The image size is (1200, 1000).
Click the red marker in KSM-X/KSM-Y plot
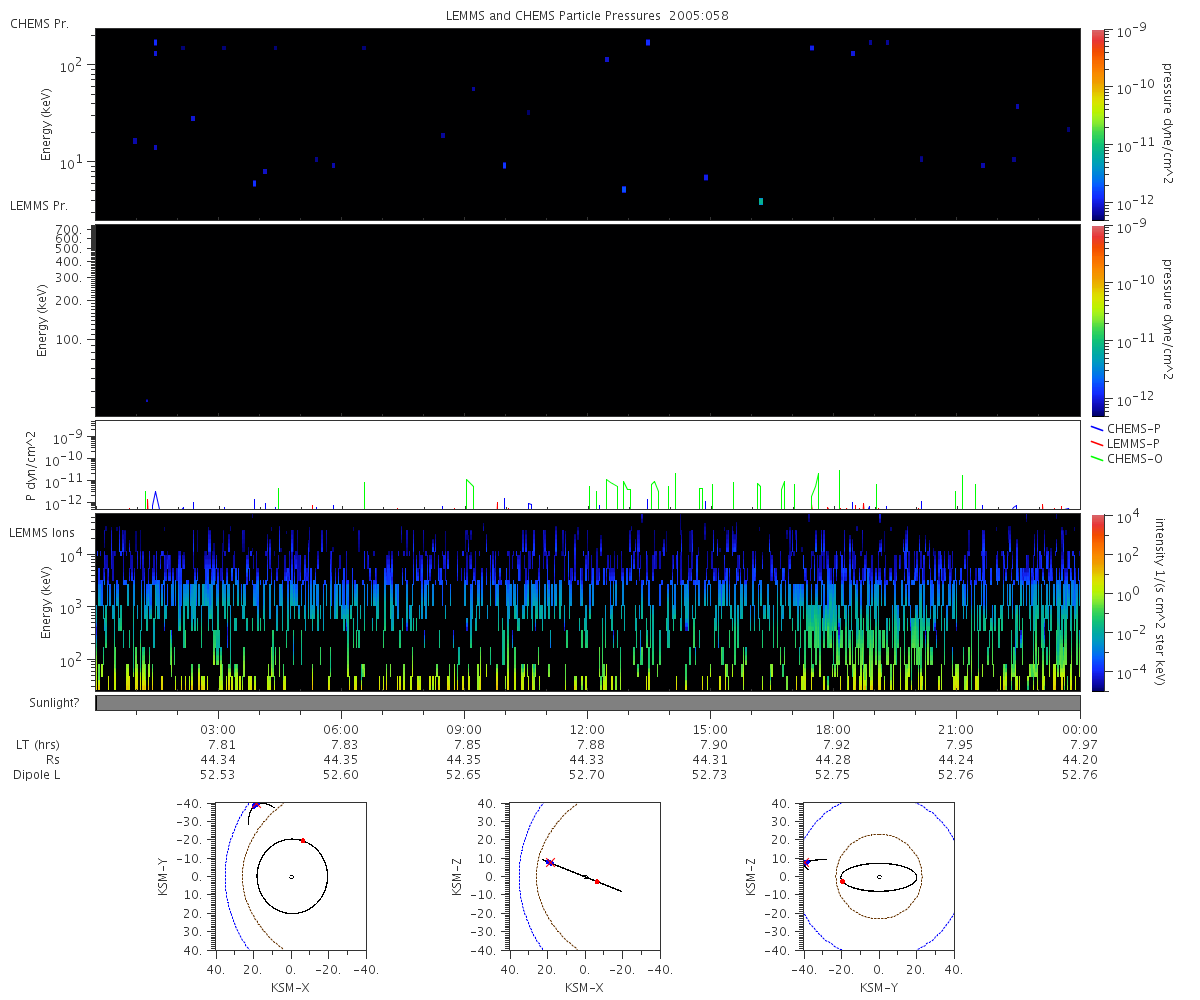click(303, 840)
